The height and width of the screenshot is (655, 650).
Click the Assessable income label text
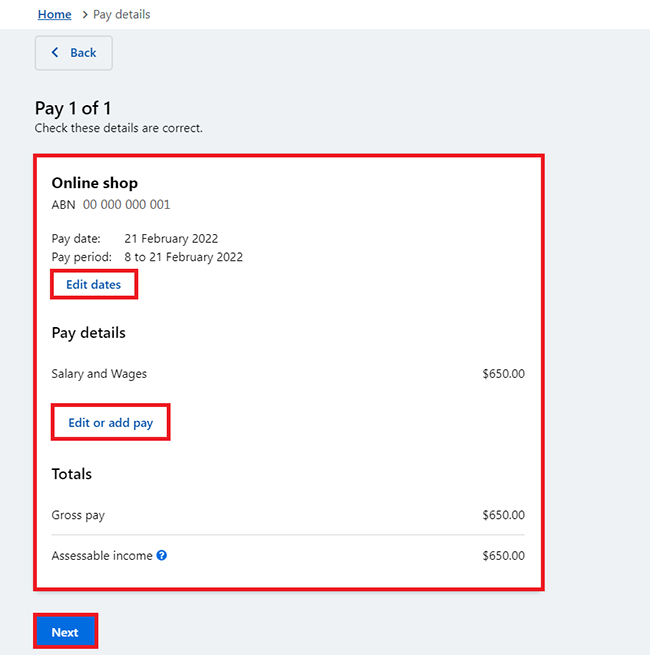tap(102, 556)
